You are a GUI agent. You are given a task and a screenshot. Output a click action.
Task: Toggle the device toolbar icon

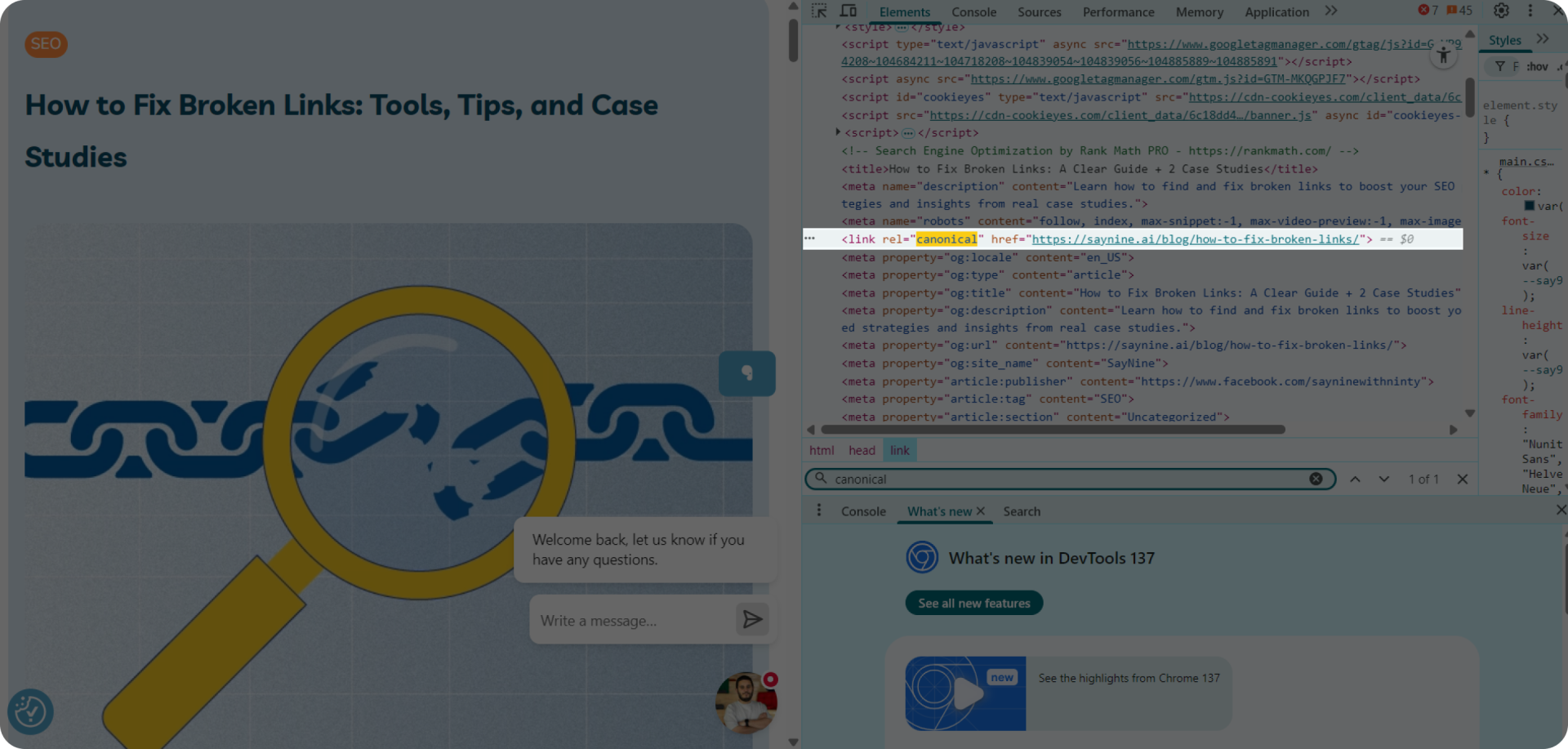849,11
